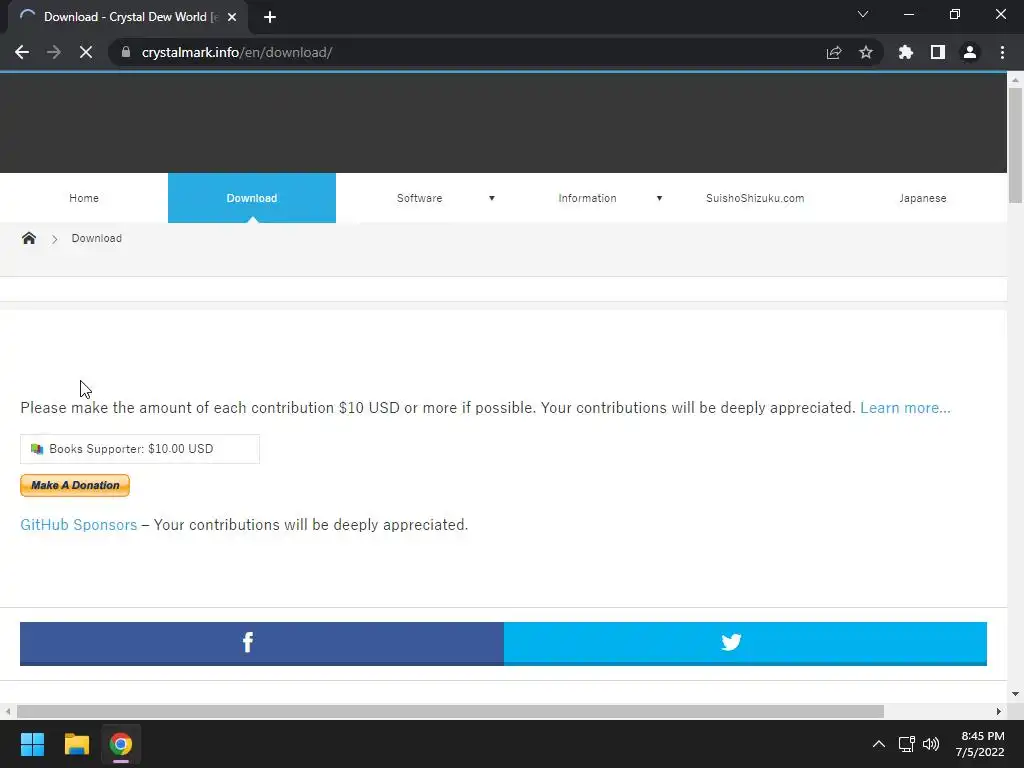
Task: Select the Download - Crystal Dew World tab
Action: [x=127, y=17]
